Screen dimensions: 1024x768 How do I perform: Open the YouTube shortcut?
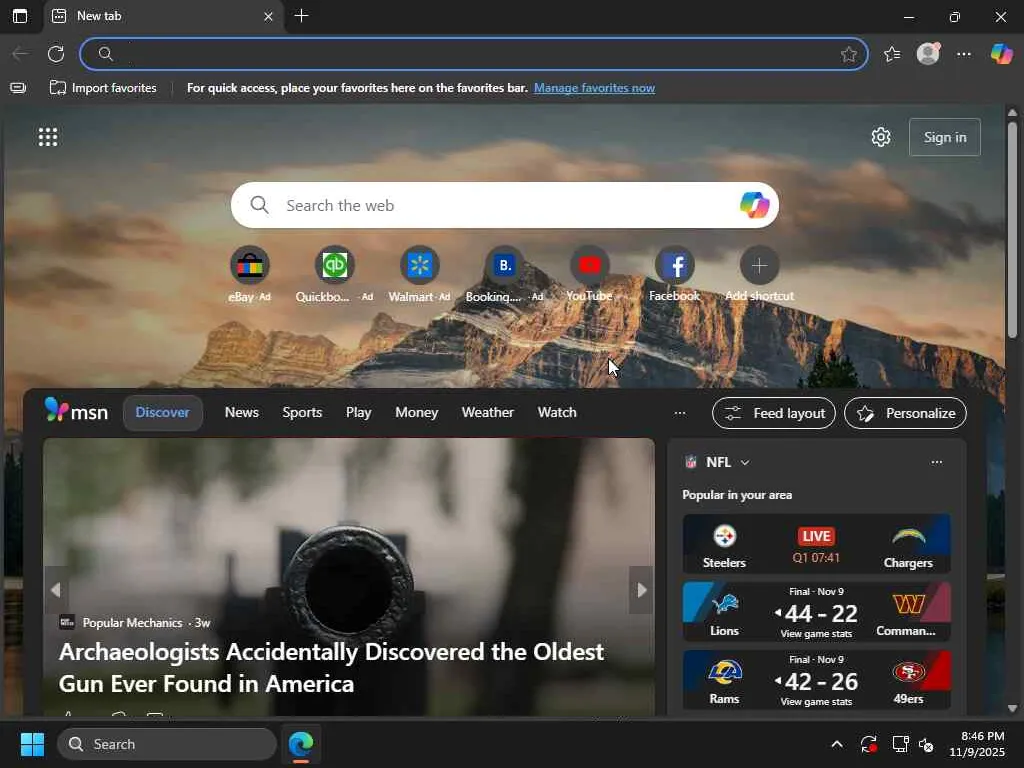589,274
